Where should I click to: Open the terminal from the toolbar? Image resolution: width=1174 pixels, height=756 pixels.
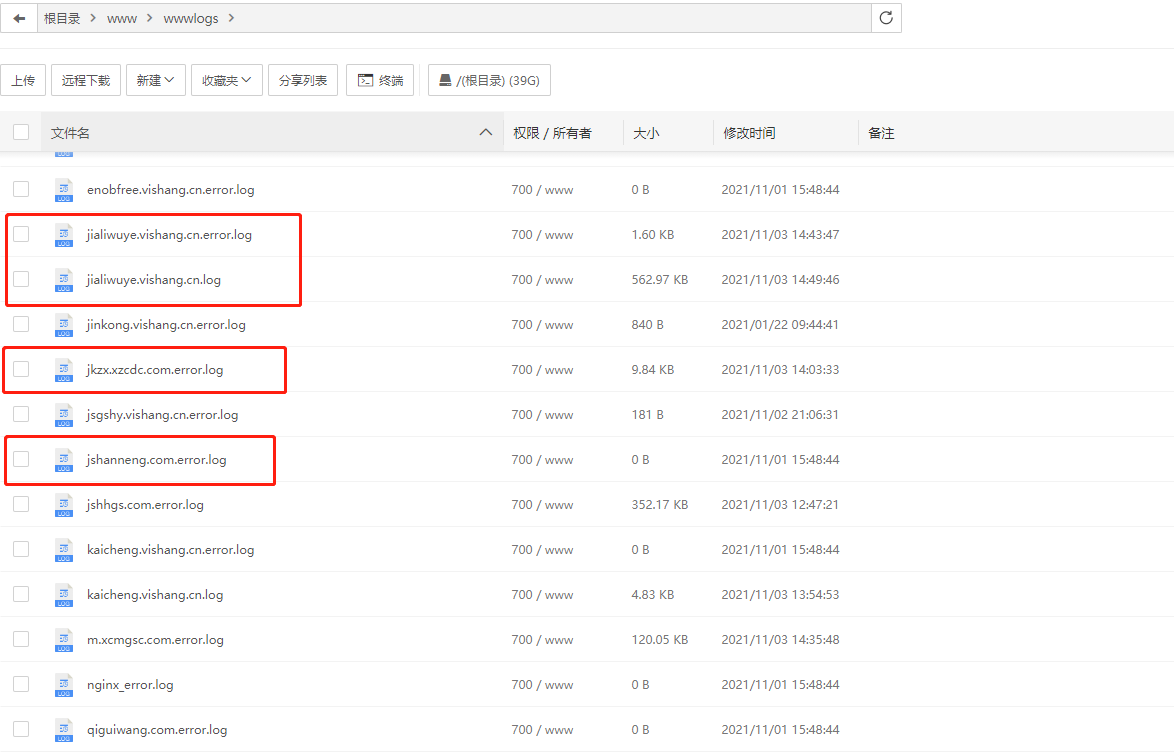[x=380, y=80]
